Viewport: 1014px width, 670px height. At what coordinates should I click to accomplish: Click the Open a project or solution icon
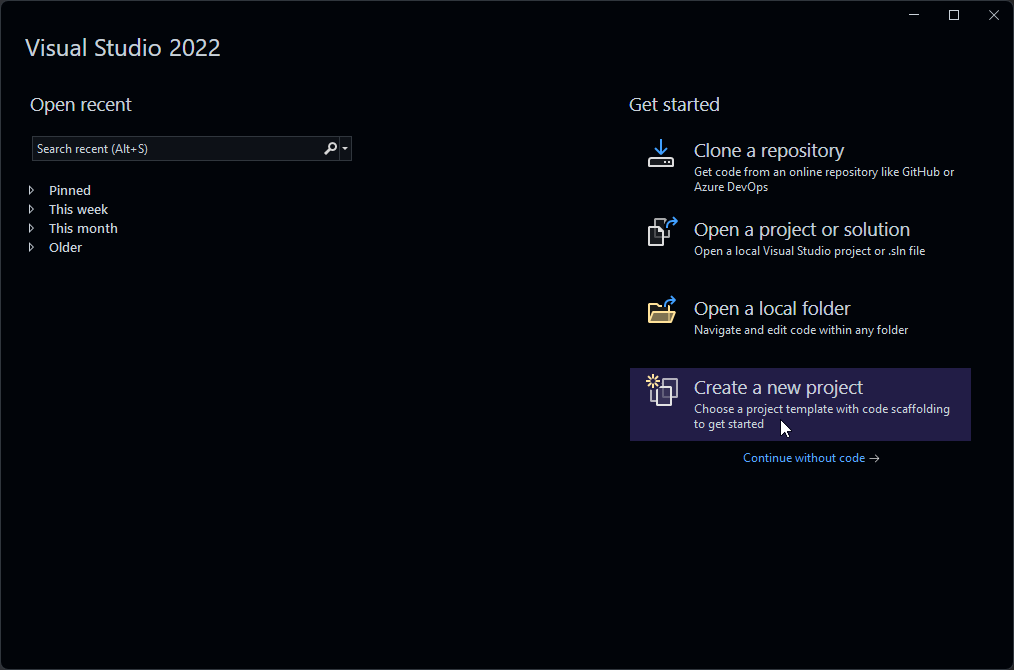point(661,232)
